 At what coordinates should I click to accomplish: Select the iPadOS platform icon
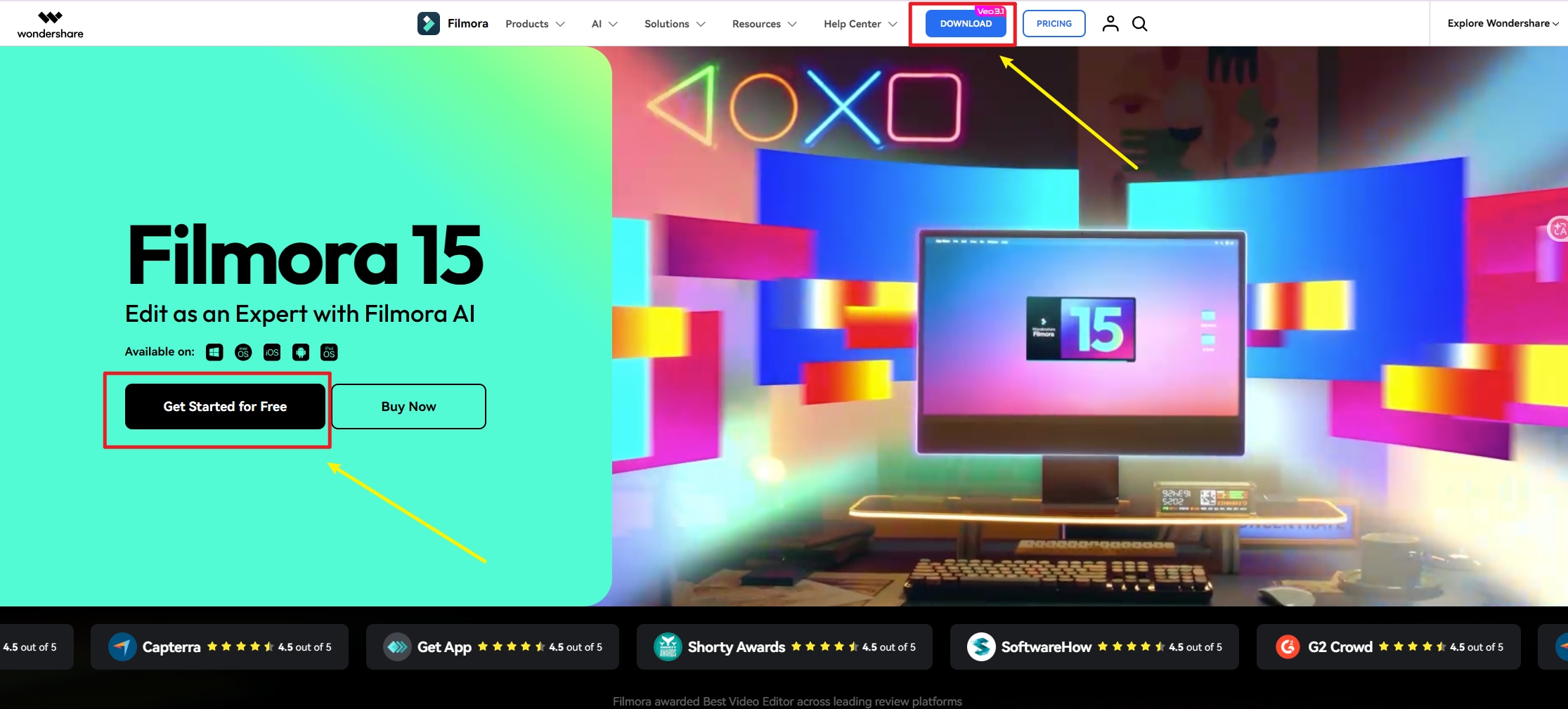point(329,352)
